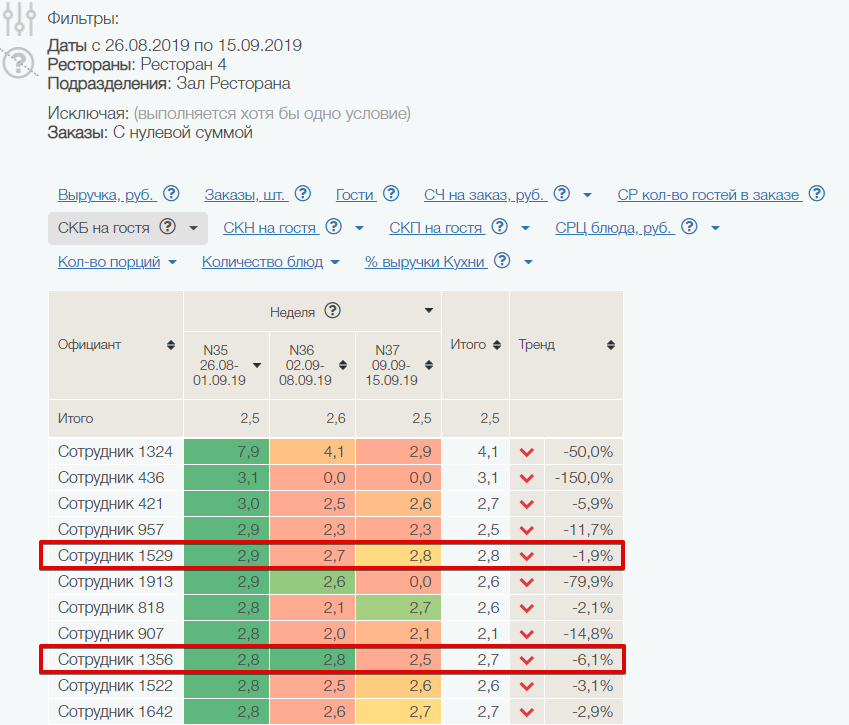Open the Выручка, руб. link

[x=104, y=195]
